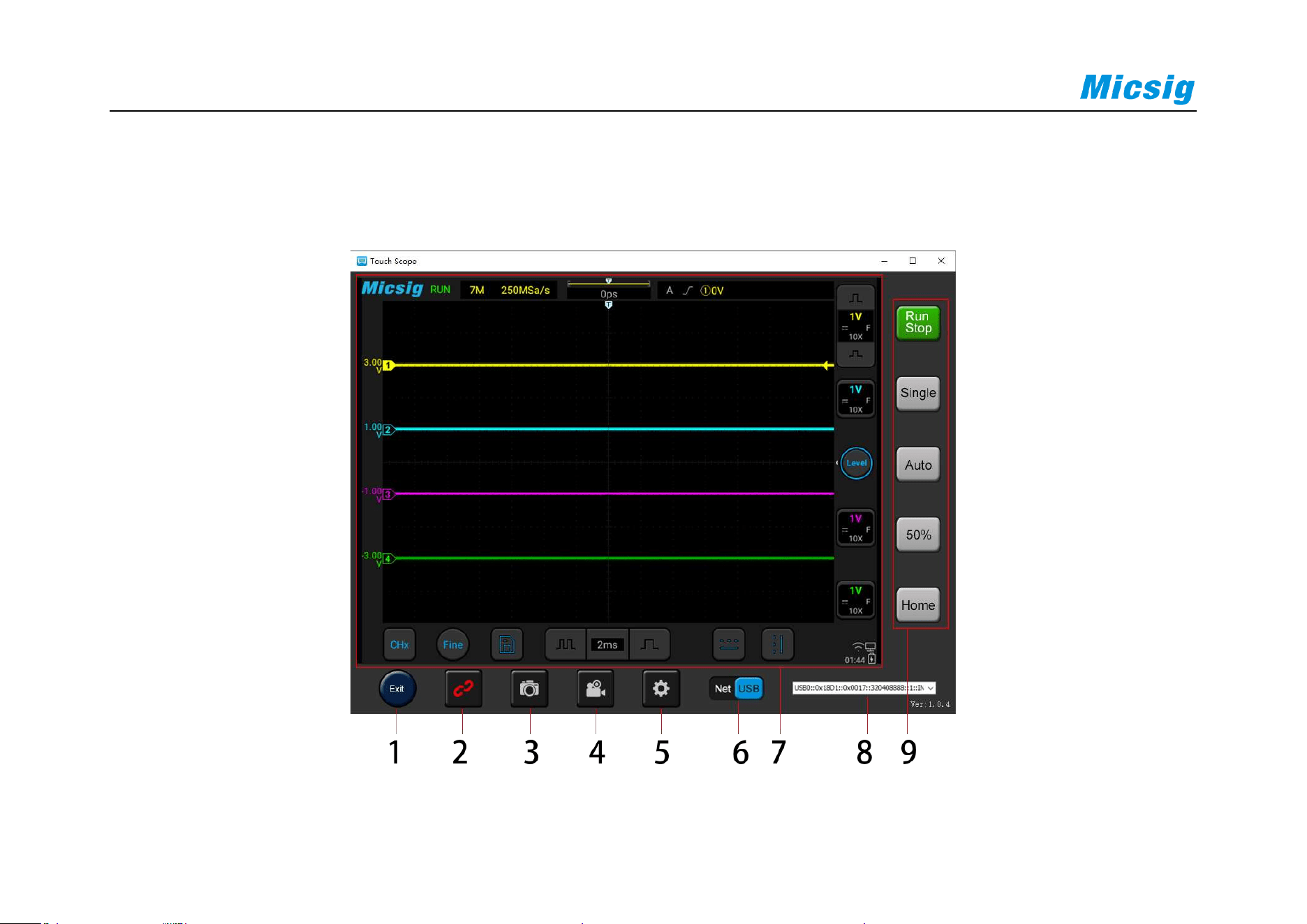1307x924 pixels.
Task: Click the red link connection icon
Action: click(x=463, y=689)
